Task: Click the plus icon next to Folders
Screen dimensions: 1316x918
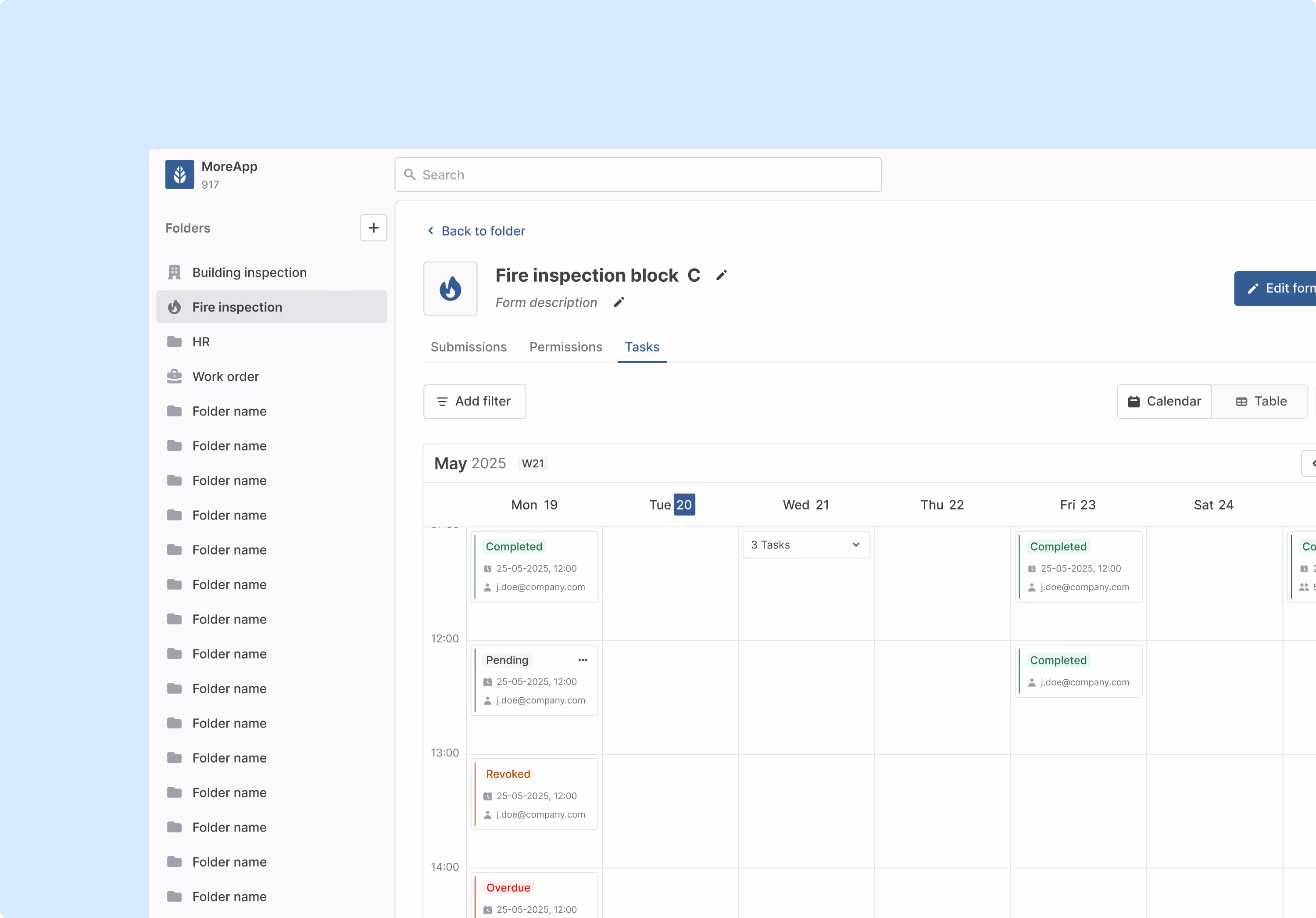Action: tap(373, 228)
